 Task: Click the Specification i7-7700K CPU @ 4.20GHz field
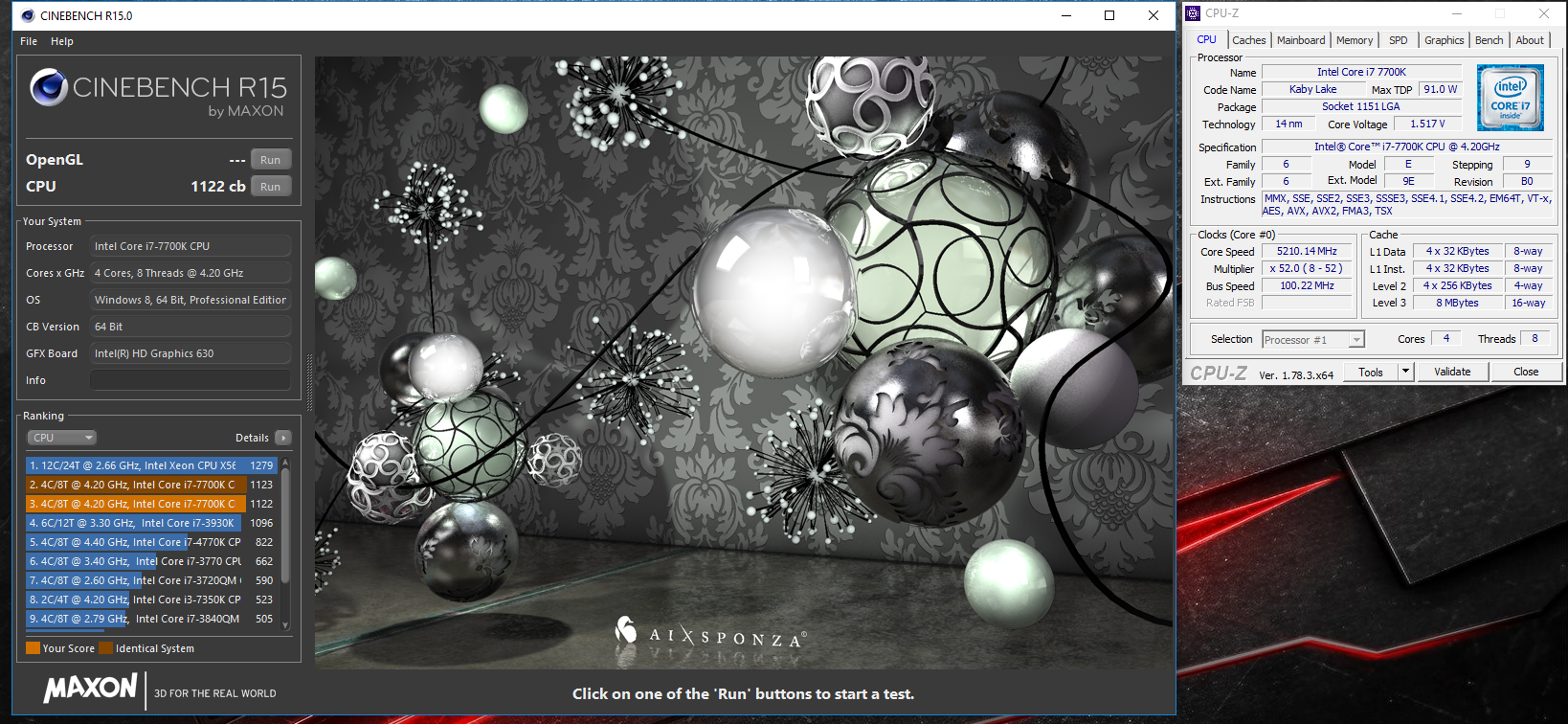pyautogui.click(x=1407, y=147)
